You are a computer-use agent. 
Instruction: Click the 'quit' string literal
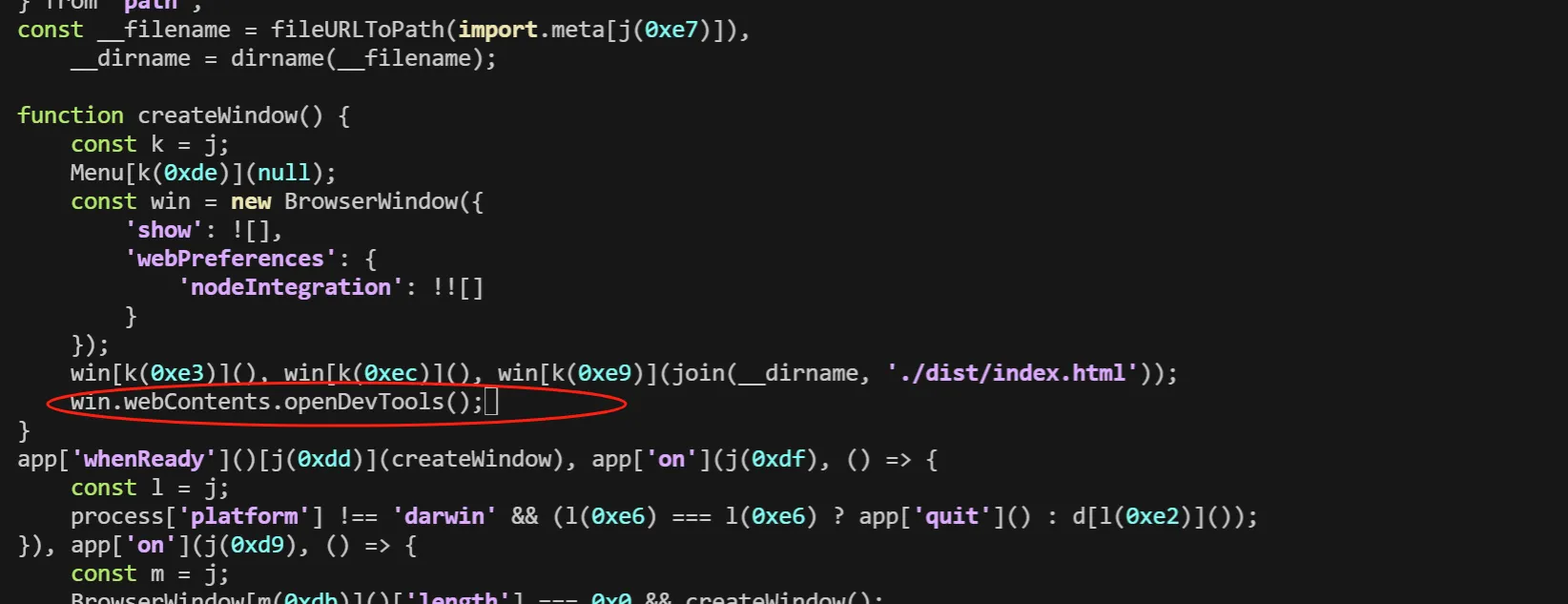coord(952,516)
